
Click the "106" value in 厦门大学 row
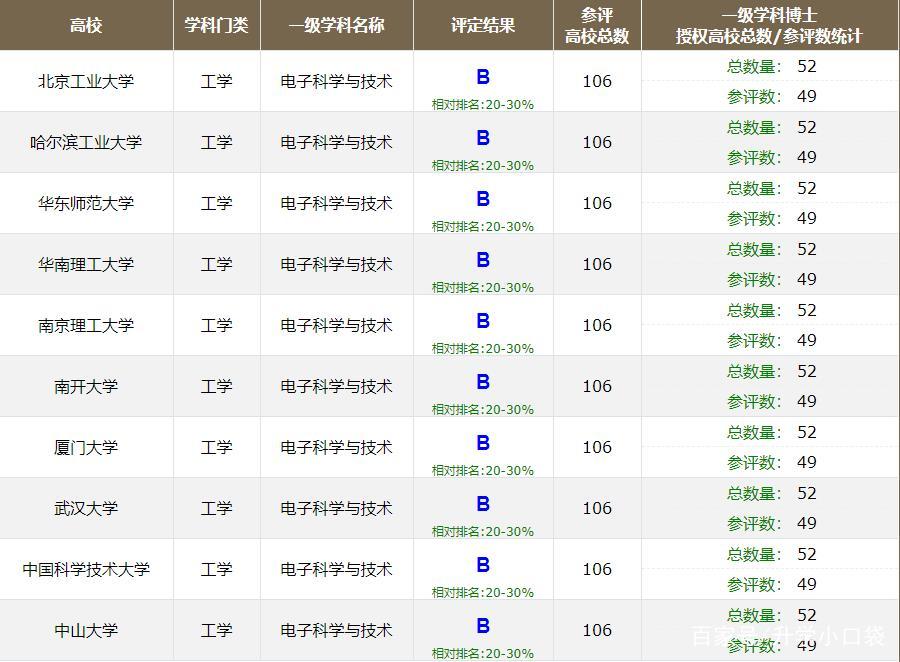pyautogui.click(x=597, y=447)
